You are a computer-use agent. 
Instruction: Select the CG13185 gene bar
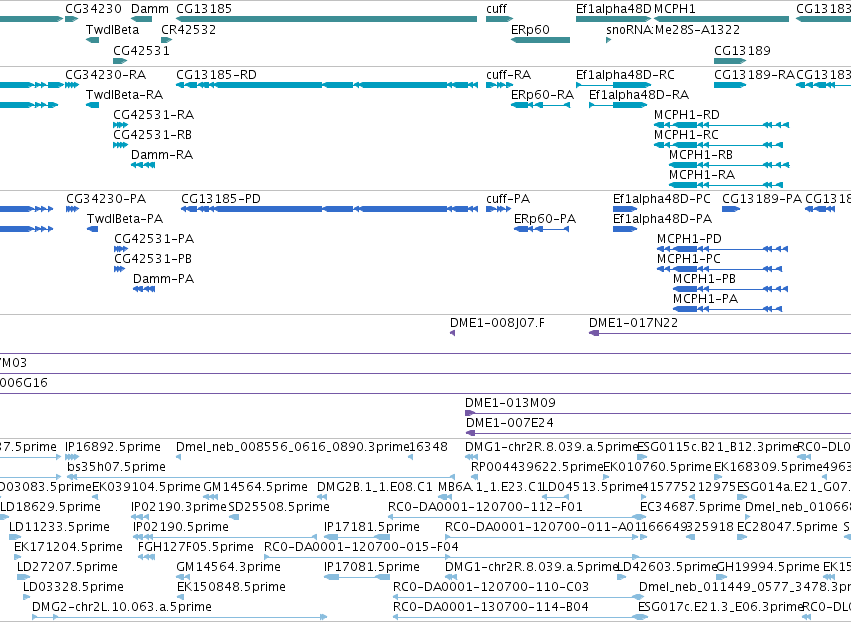coord(326,19)
